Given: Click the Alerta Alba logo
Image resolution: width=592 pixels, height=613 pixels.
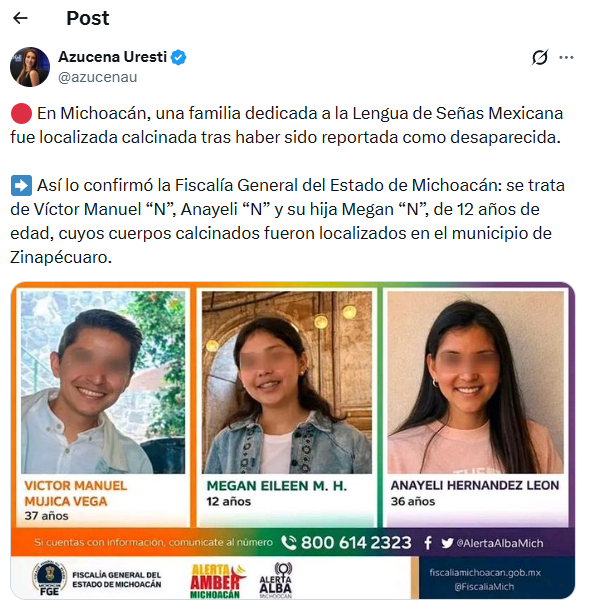Looking at the screenshot, I should [x=275, y=580].
